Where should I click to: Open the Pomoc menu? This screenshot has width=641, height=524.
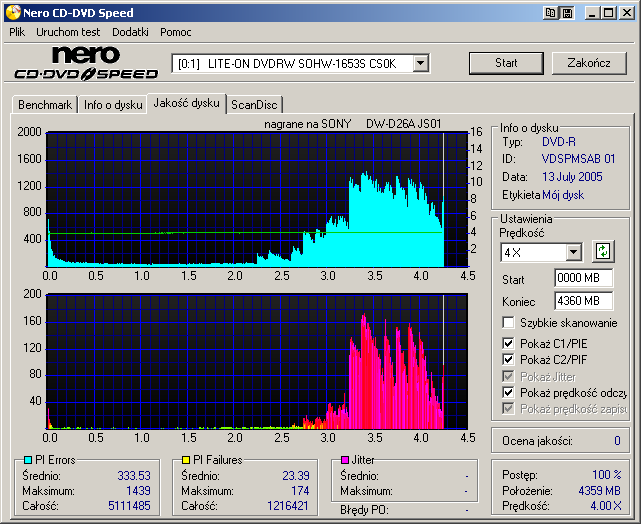176,32
